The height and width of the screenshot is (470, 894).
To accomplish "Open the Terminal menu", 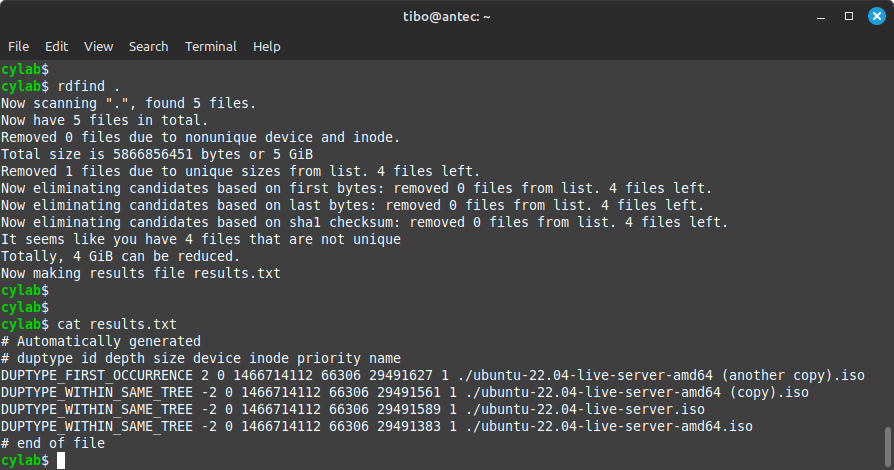I will [210, 47].
